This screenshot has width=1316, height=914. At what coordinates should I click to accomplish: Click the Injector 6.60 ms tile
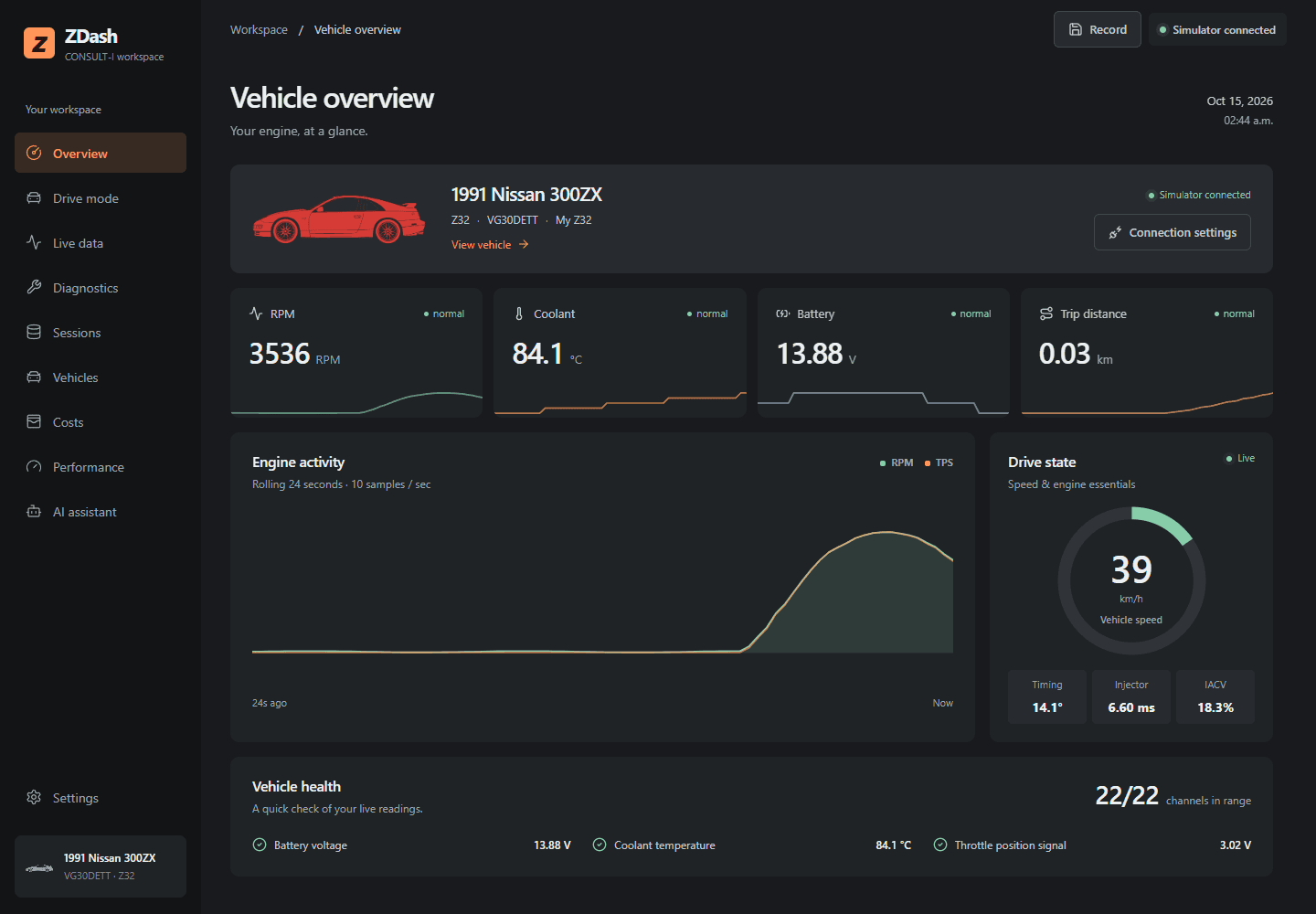(x=1131, y=696)
